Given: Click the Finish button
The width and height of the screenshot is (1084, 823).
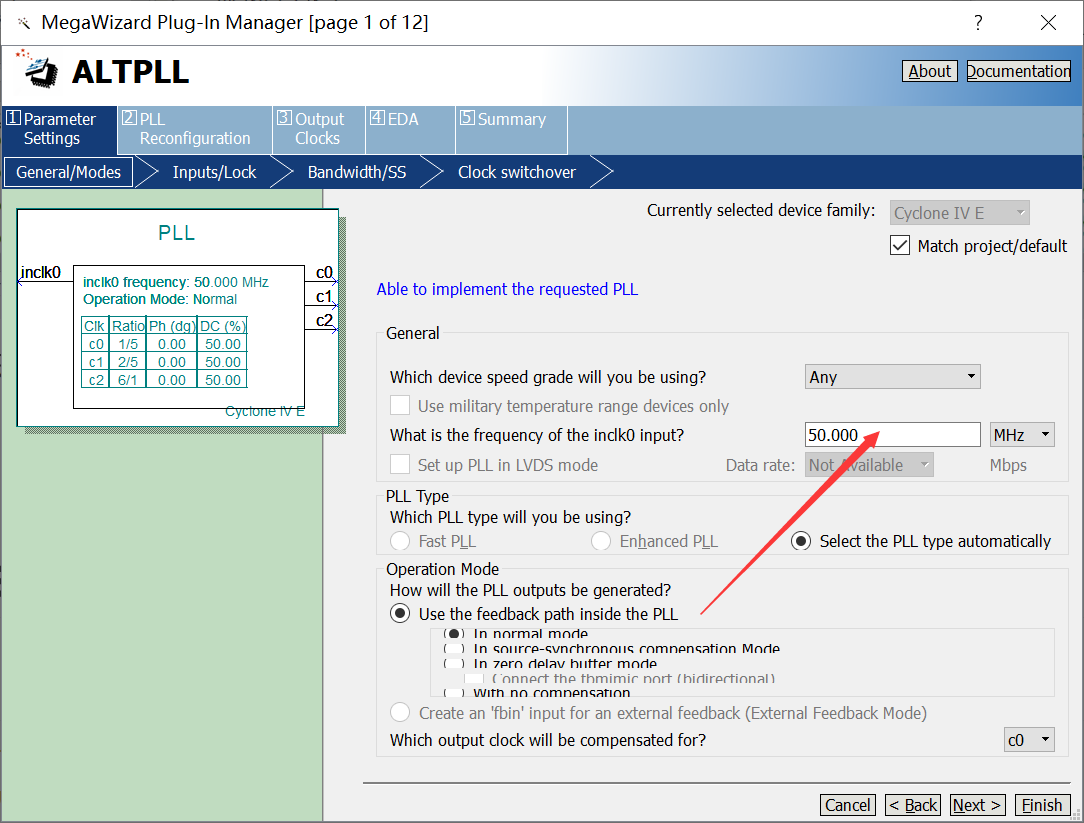Looking at the screenshot, I should [1042, 805].
